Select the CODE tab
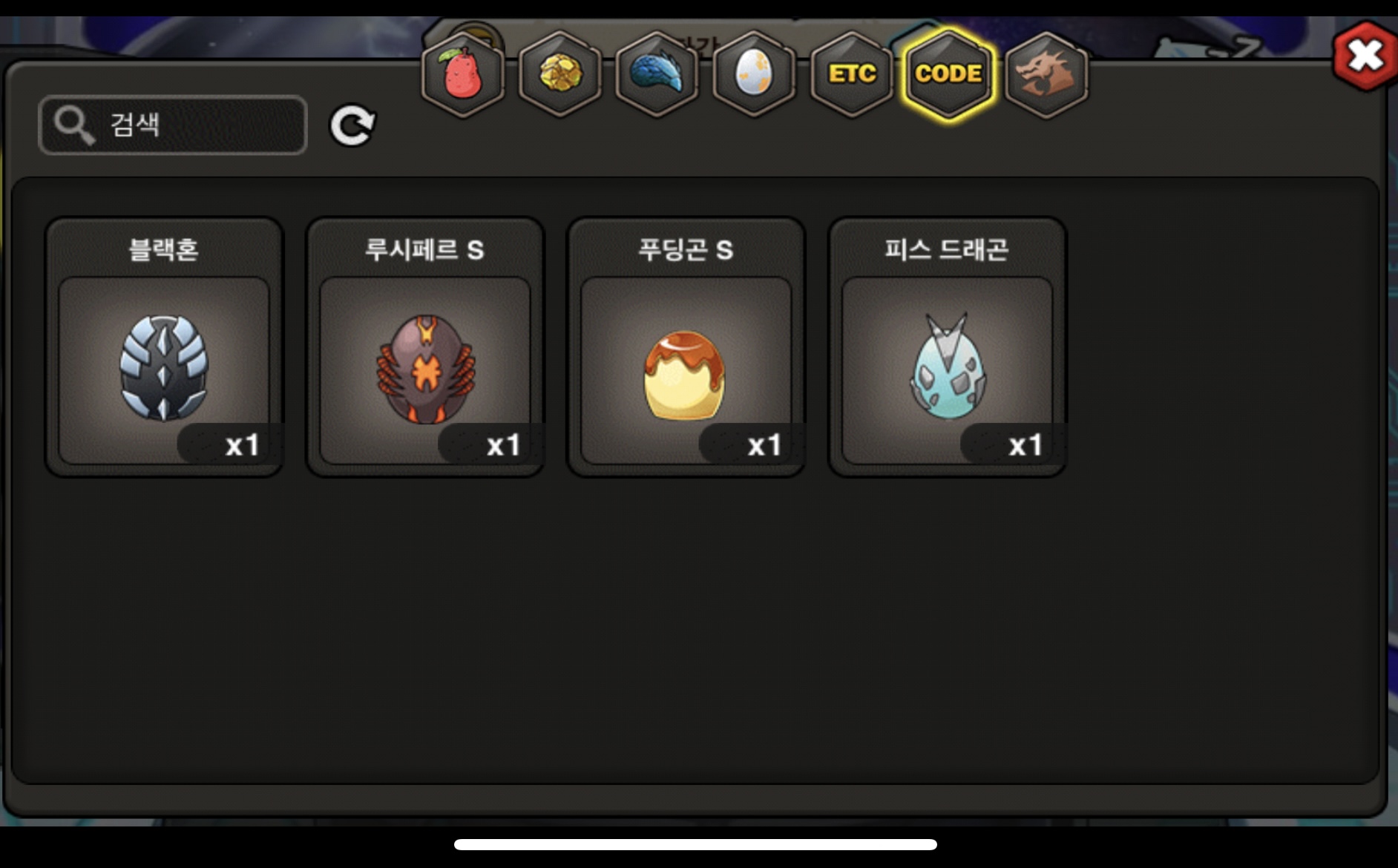The height and width of the screenshot is (868, 1398). (x=948, y=74)
